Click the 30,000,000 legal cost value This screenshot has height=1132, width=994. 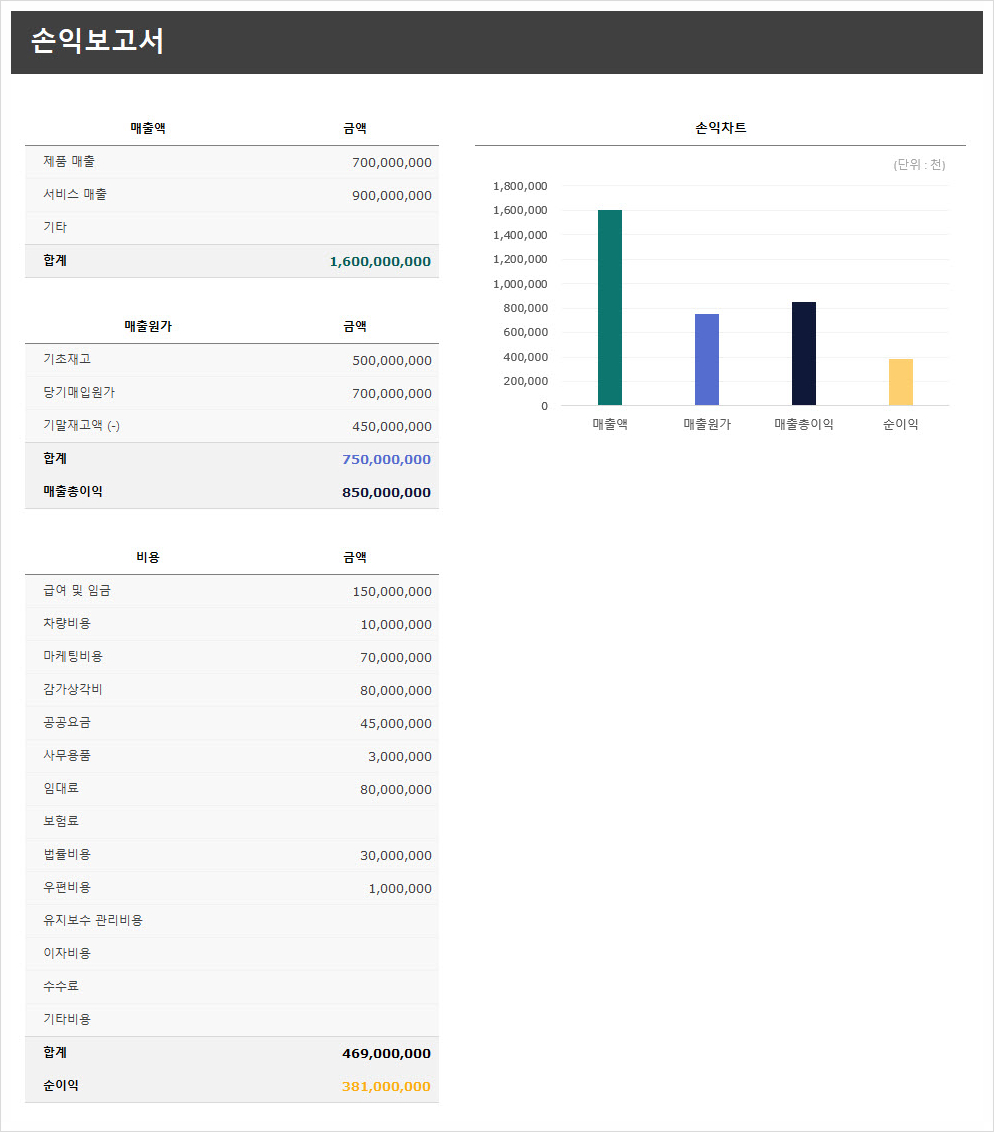(396, 855)
